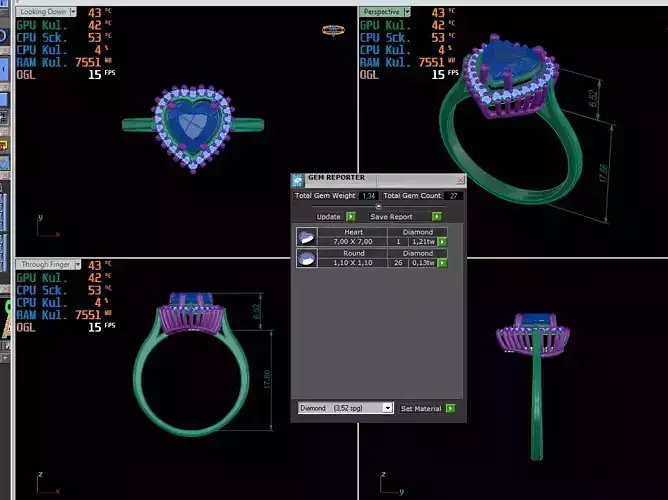Screen dimensions: 668x500
Task: Click the Perspective viewport title
Action: tap(382, 12)
